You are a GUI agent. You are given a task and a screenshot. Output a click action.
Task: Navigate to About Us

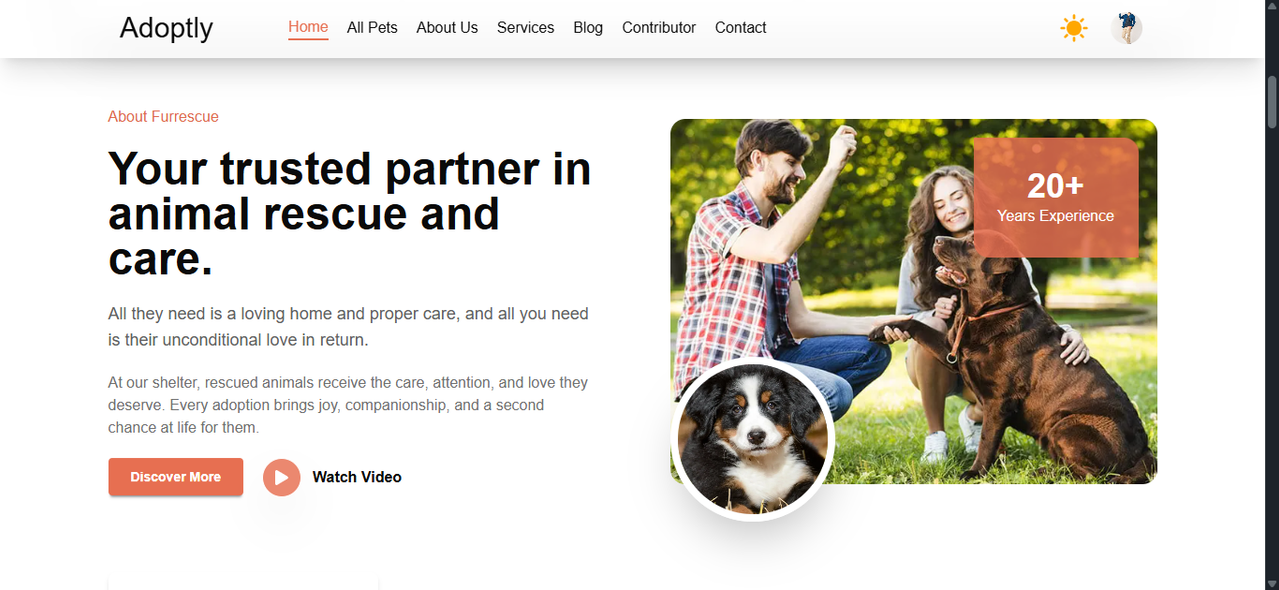click(x=447, y=28)
